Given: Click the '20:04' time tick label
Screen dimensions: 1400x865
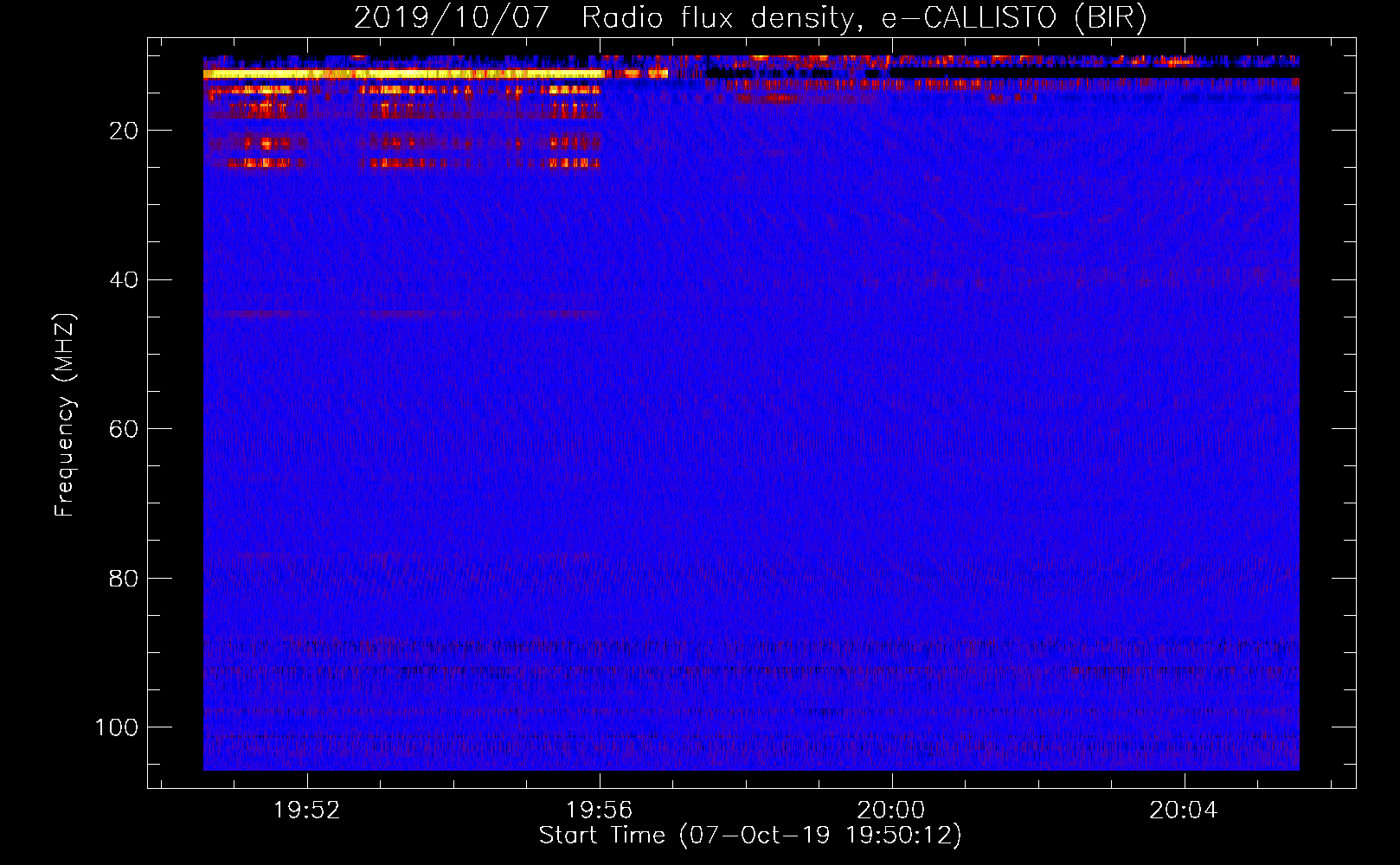Looking at the screenshot, I should coord(1183,811).
